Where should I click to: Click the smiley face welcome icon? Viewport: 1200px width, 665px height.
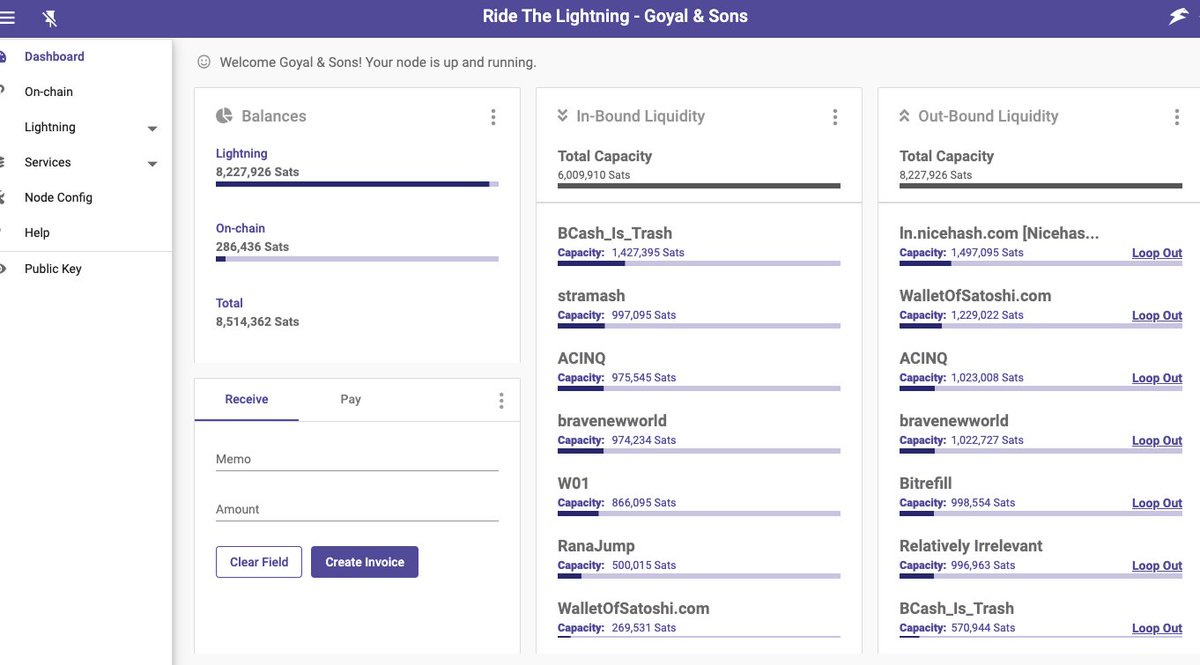click(x=204, y=62)
